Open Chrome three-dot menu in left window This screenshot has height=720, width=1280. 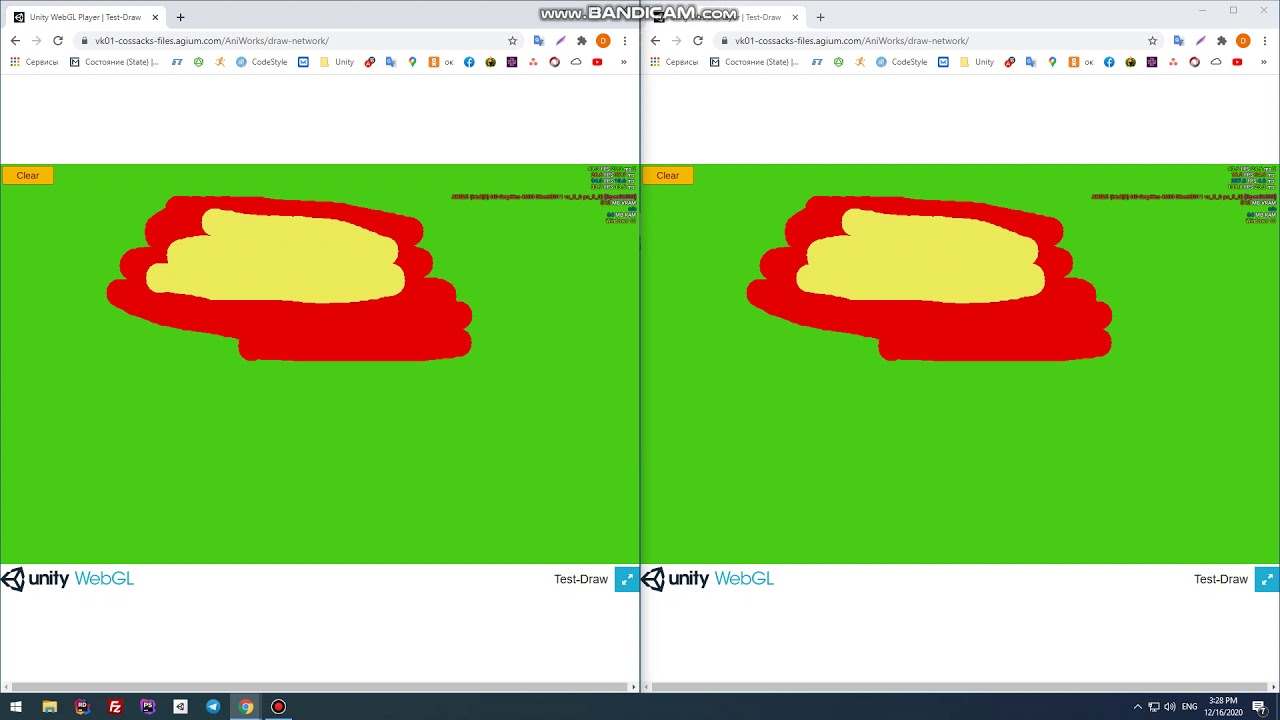click(x=625, y=41)
